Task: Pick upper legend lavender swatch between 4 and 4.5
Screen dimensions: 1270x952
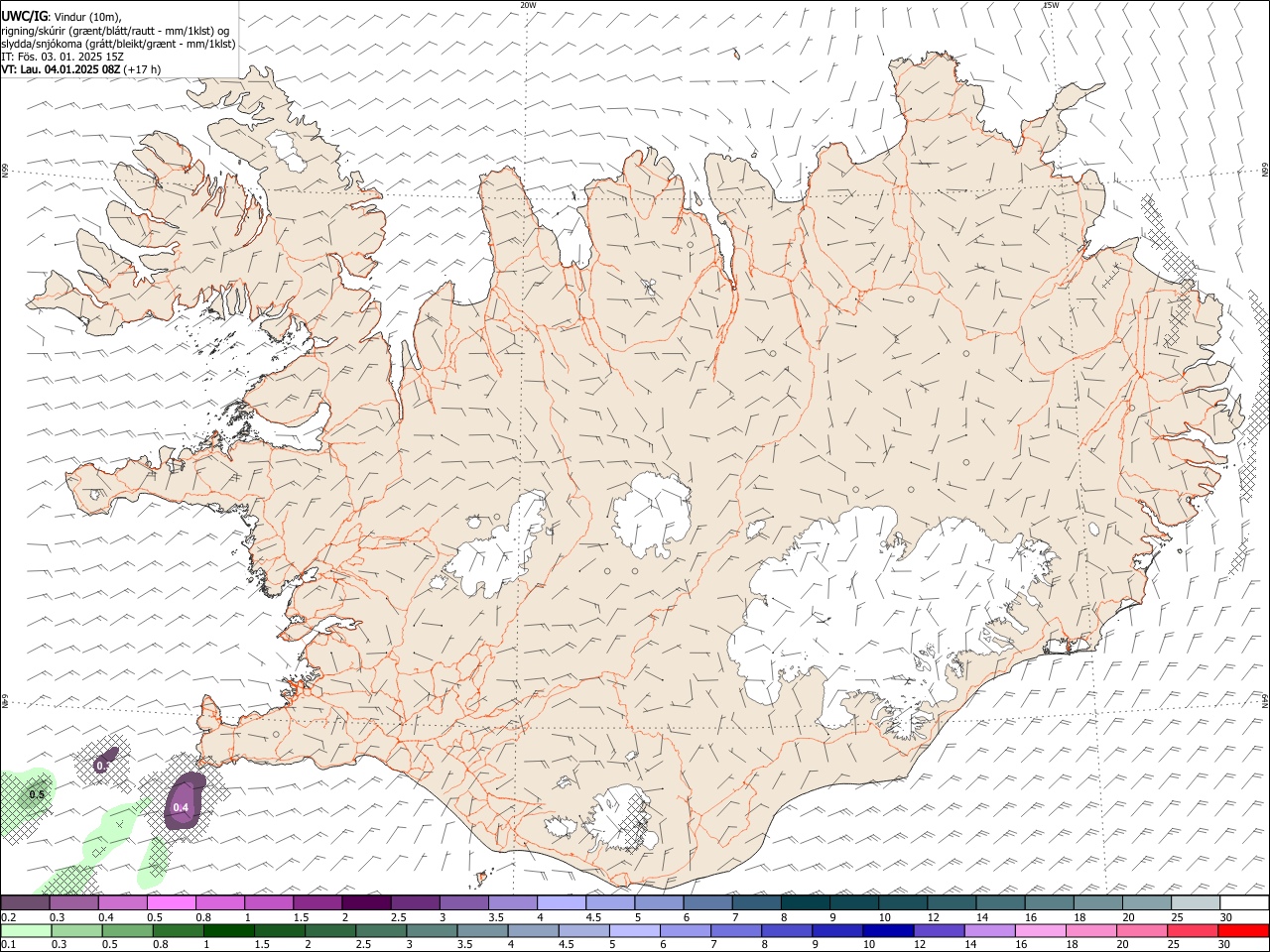Action: coord(562,902)
